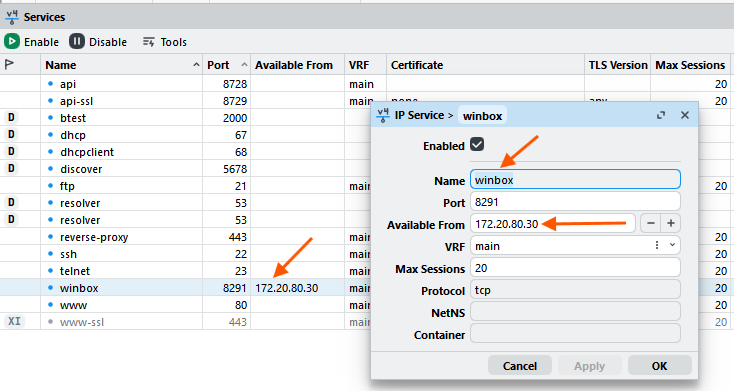
Task: Click the Disable pause icon
Action: [x=77, y=42]
